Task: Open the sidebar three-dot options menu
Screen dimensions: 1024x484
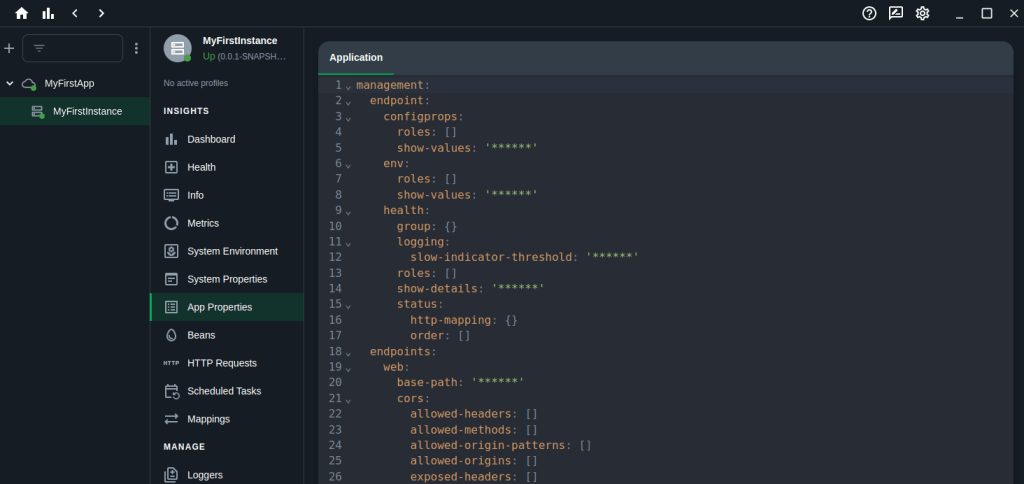Action: 137,48
